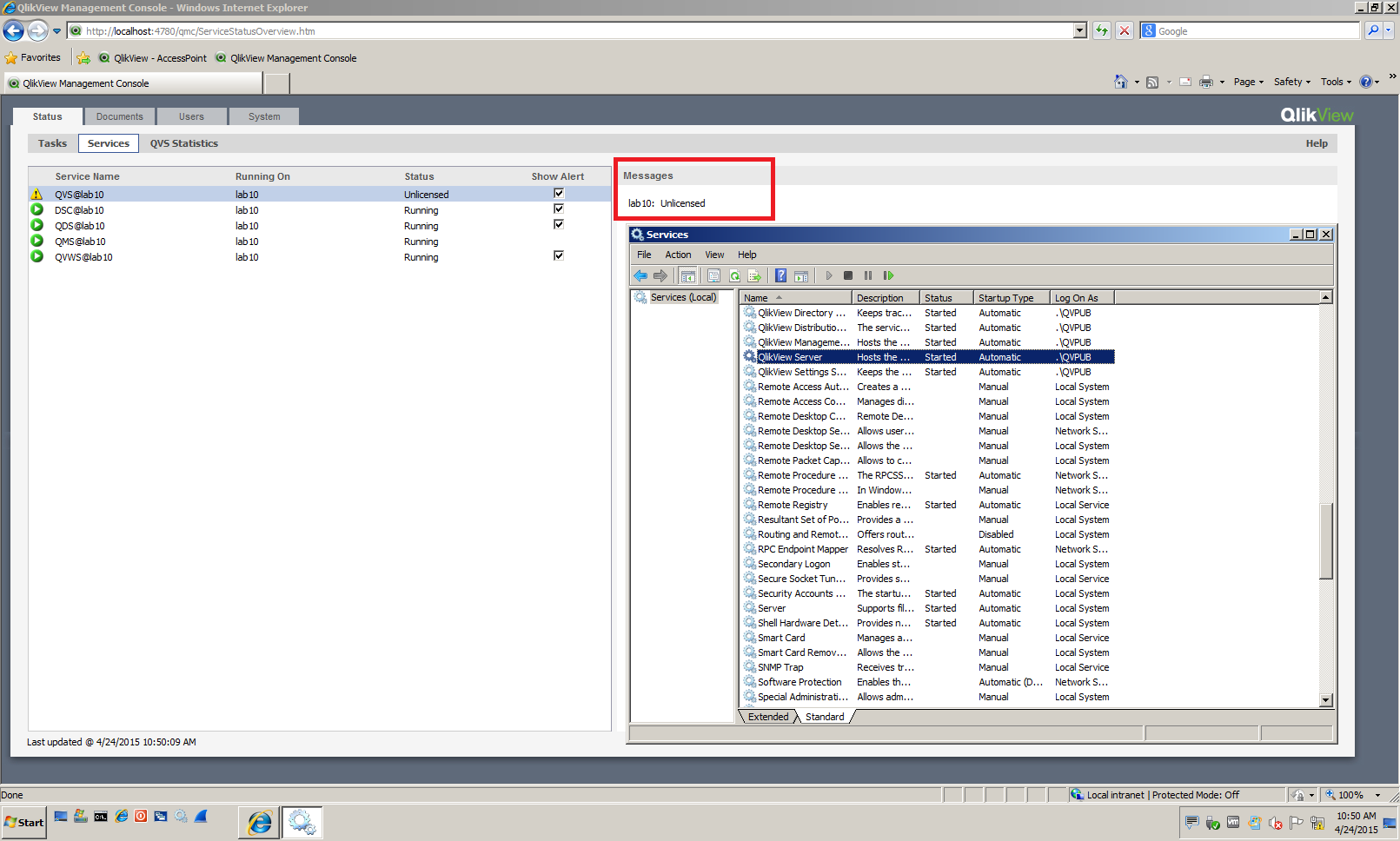Image resolution: width=1400 pixels, height=841 pixels.
Task: Click the Print icon in IE toolbar
Action: pos(1206,82)
